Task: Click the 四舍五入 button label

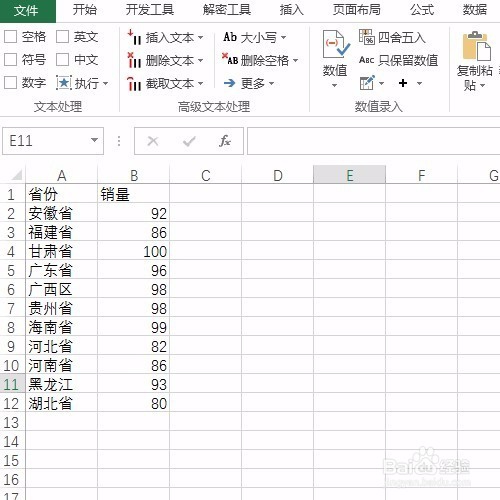Action: tap(402, 37)
